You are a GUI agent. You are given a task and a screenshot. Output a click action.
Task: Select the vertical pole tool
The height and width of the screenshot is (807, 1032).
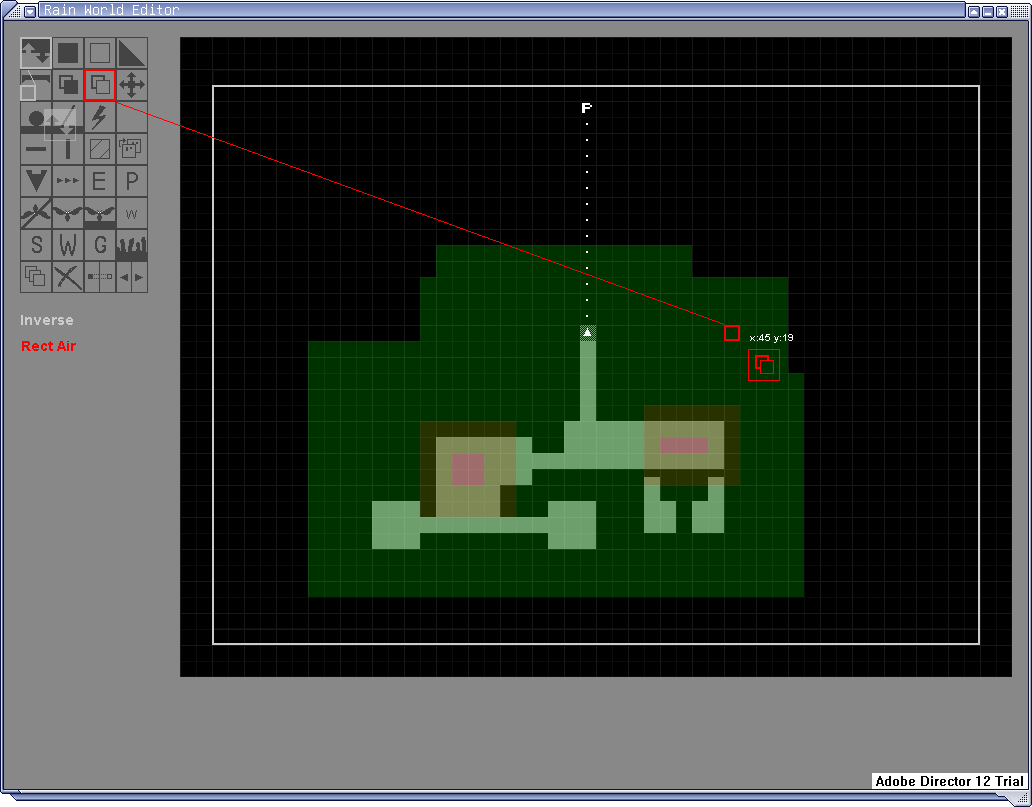click(67, 149)
